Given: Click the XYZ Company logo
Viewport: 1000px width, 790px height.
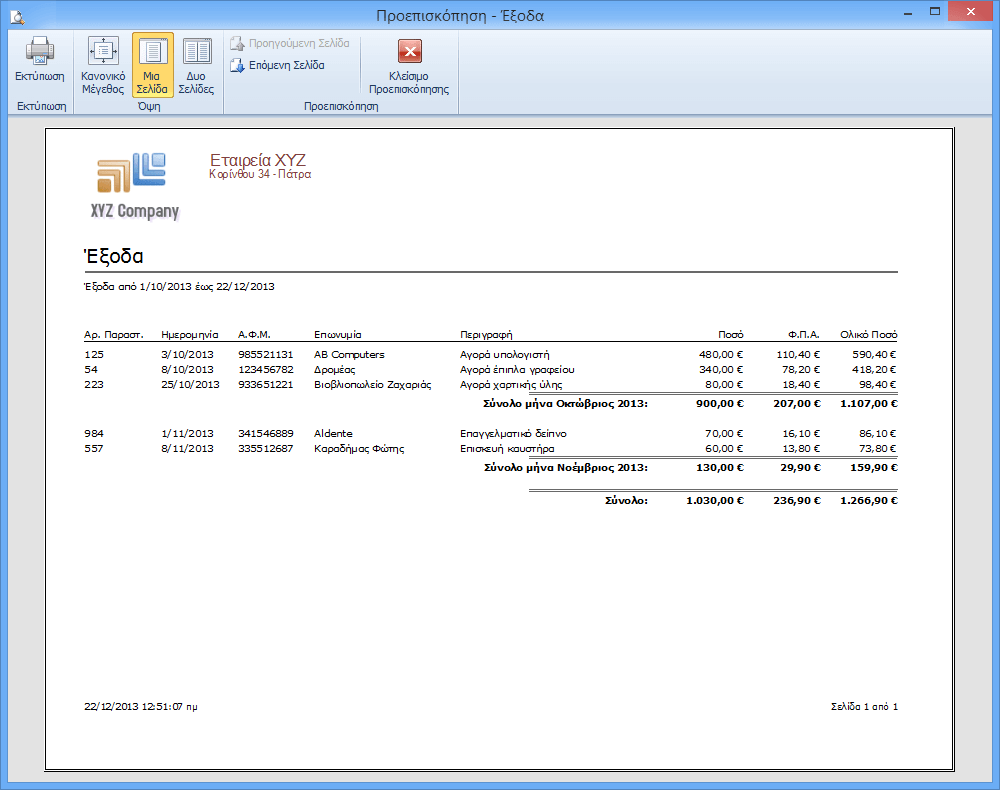Looking at the screenshot, I should click(134, 185).
